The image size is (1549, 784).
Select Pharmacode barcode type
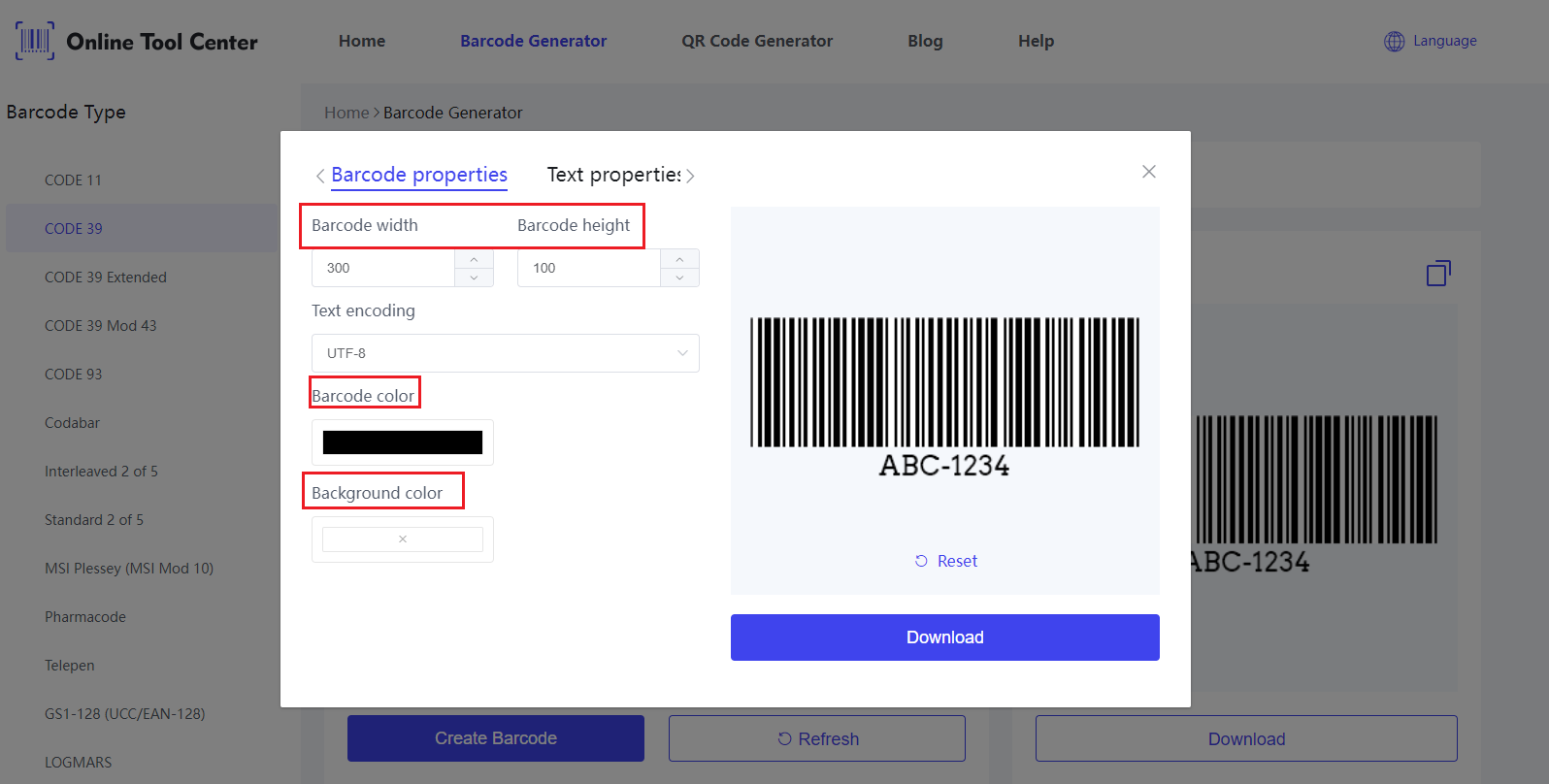(85, 617)
